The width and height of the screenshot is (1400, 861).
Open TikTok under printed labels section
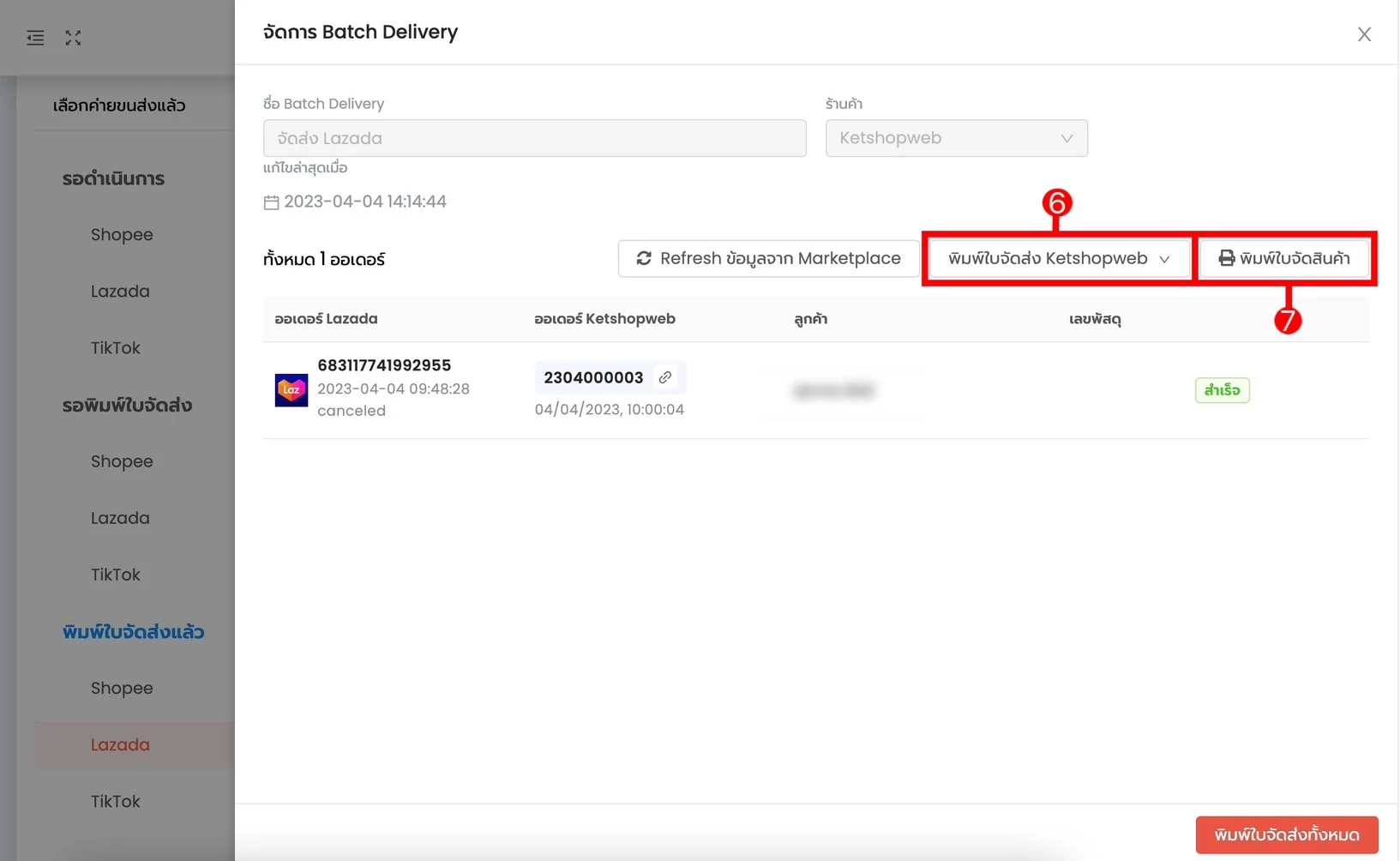(116, 801)
